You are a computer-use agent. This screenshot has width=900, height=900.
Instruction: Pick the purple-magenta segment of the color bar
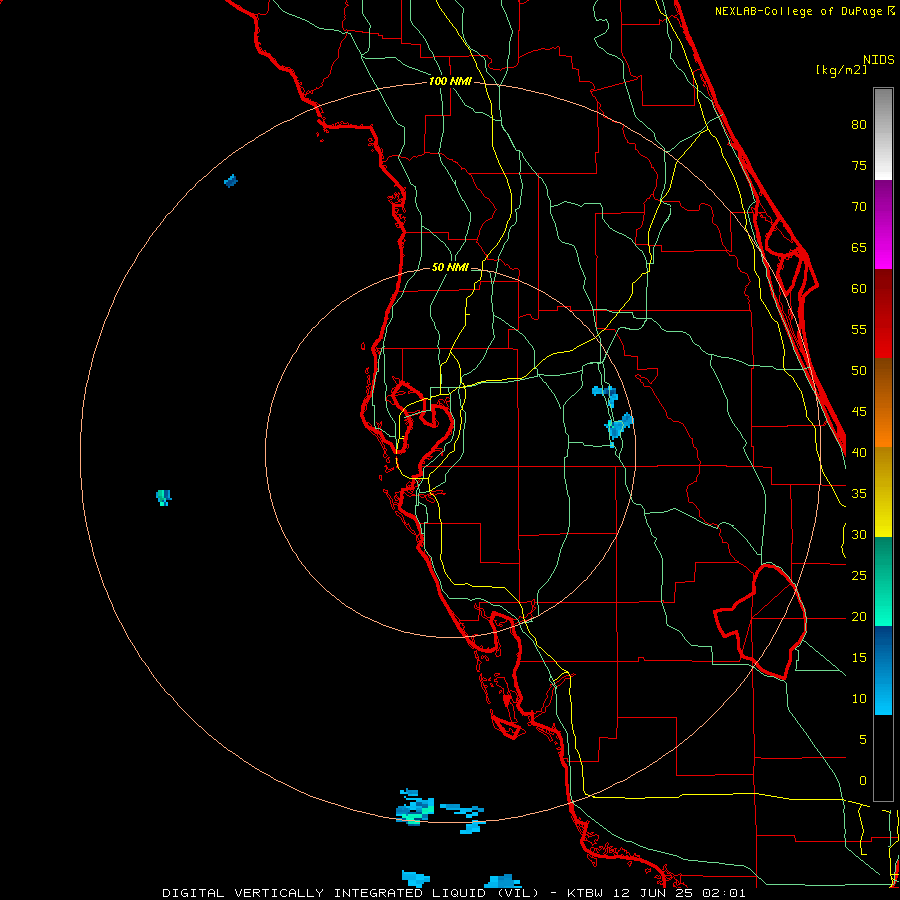coord(883,224)
